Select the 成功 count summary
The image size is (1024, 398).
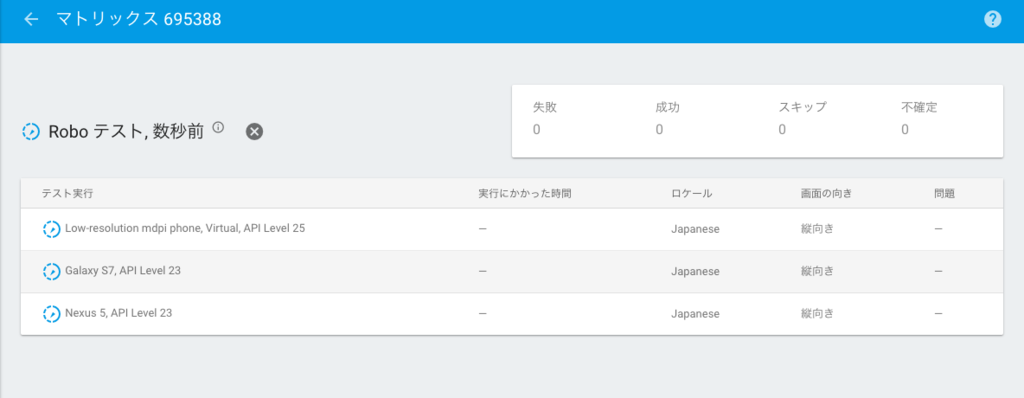click(667, 118)
